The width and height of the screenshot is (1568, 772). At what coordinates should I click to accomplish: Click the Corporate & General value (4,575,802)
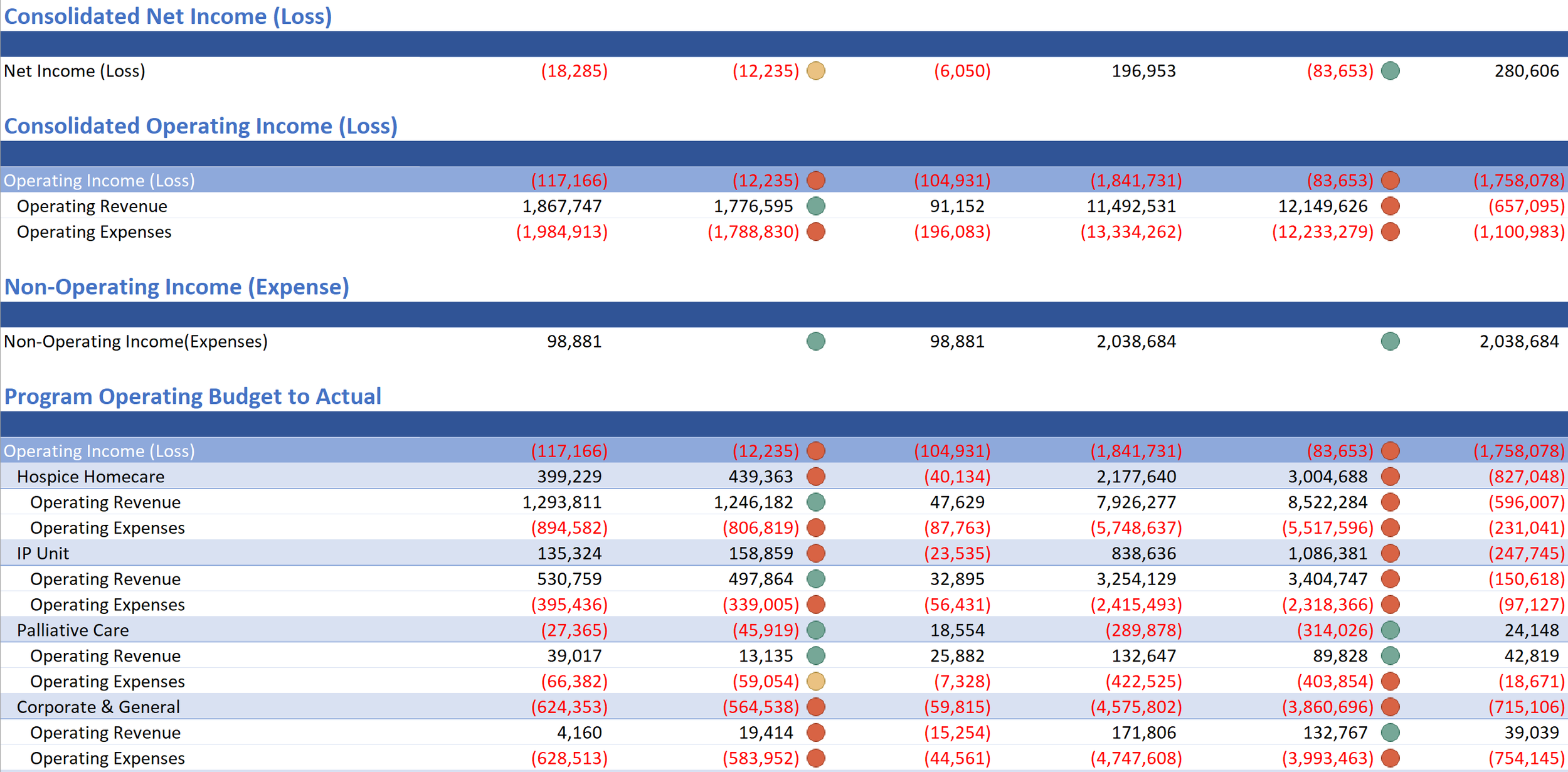pos(1136,707)
